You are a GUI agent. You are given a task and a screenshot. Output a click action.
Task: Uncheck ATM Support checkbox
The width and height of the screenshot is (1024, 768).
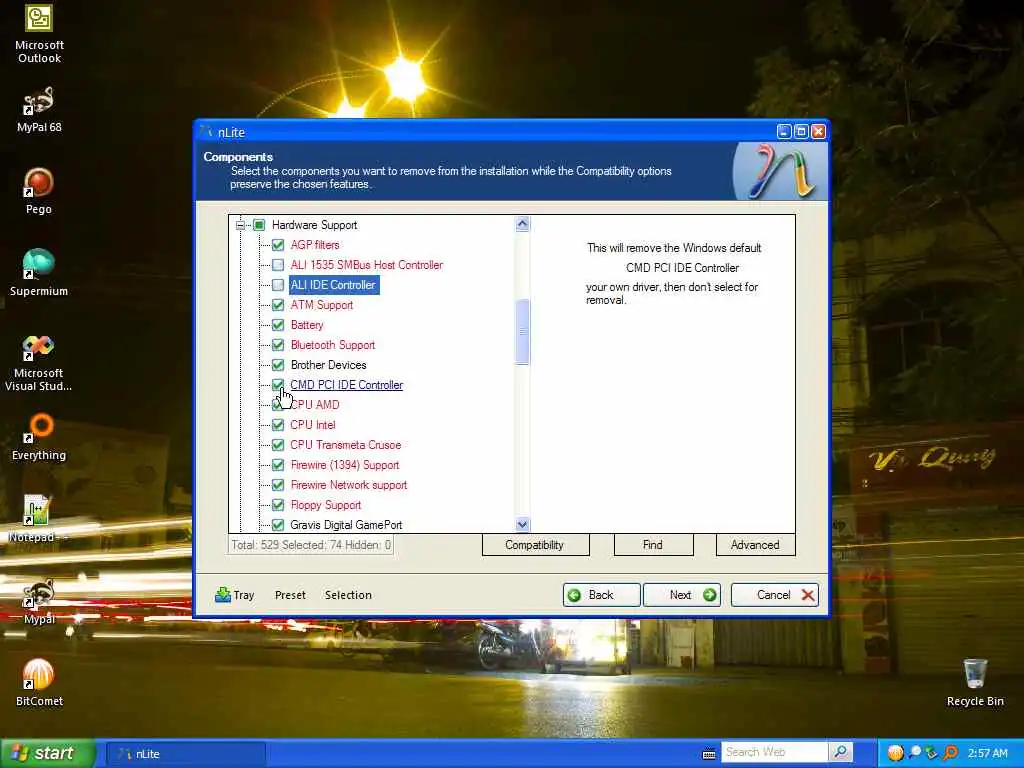click(278, 305)
